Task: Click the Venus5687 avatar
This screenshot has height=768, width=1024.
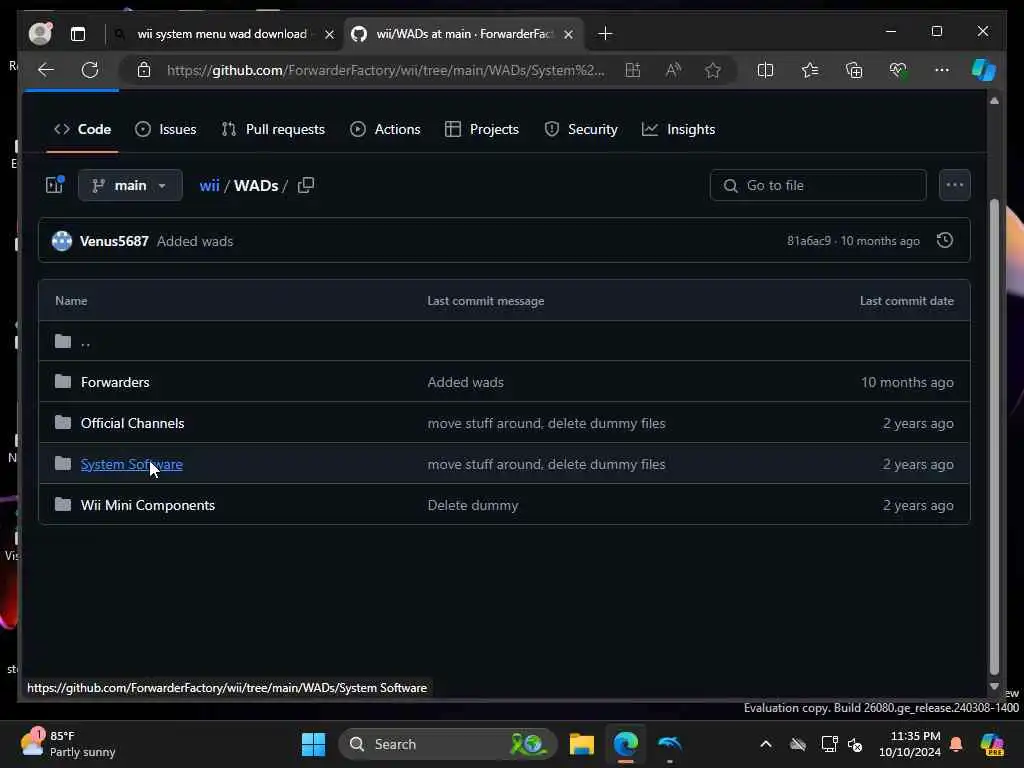Action: [62, 241]
